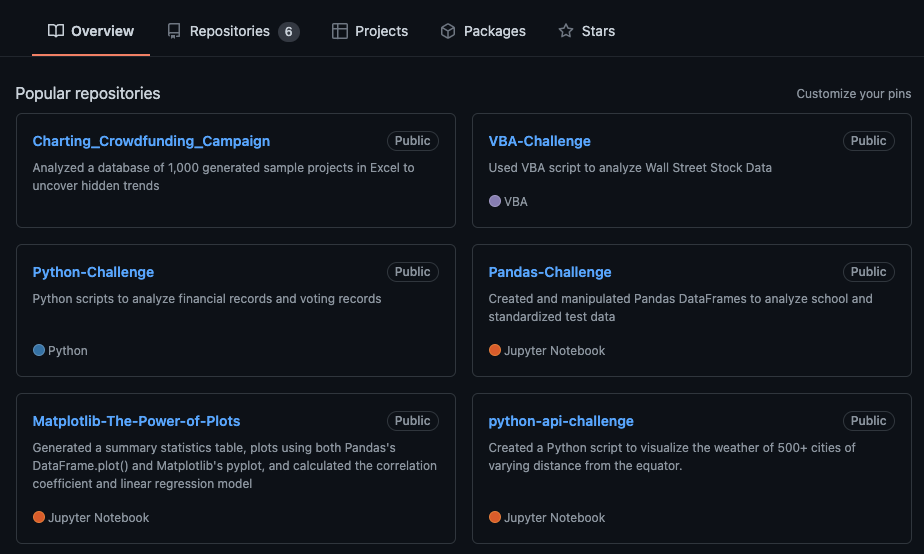This screenshot has height=554, width=924.
Task: Open the Pandas-Challenge repository link
Action: pyautogui.click(x=549, y=272)
